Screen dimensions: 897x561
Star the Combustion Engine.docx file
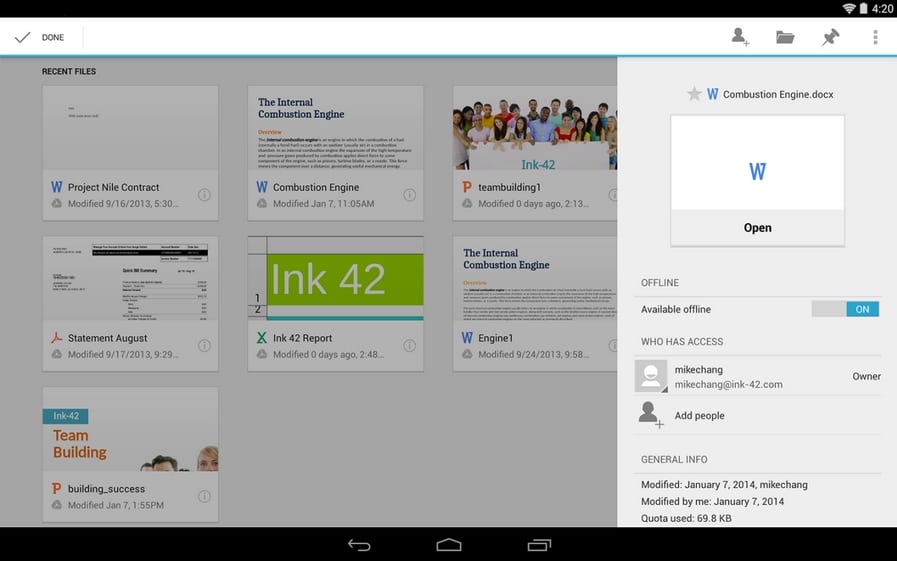click(694, 94)
